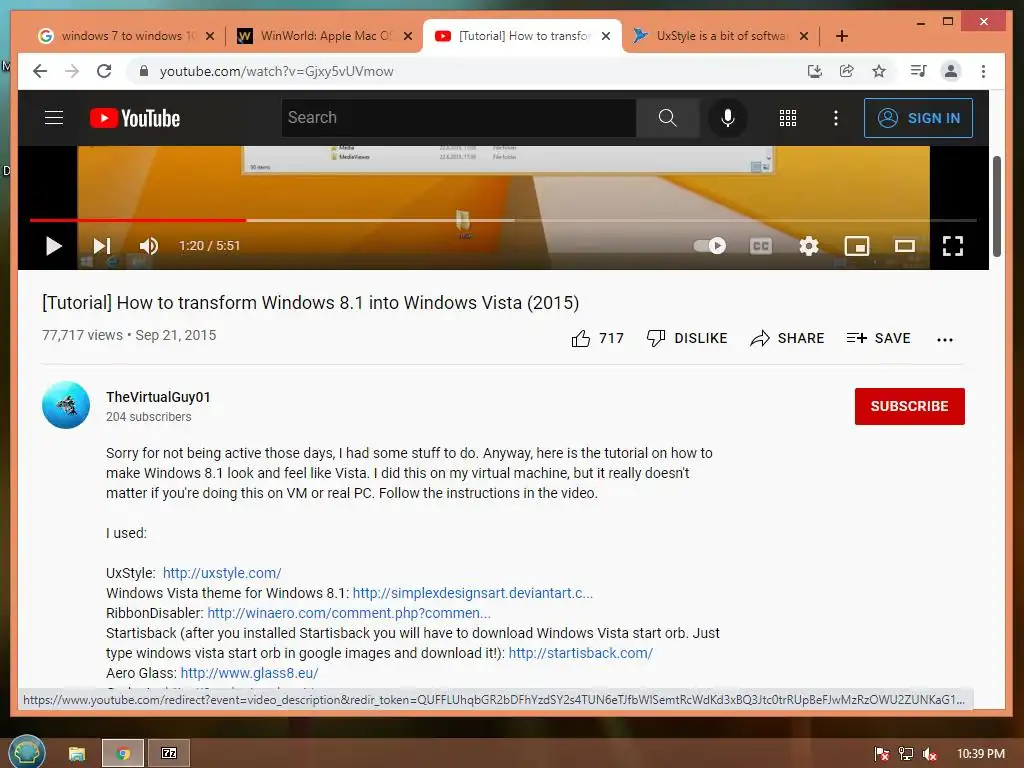Close the WinWorld tab
The width and height of the screenshot is (1024, 768).
pyautogui.click(x=408, y=36)
